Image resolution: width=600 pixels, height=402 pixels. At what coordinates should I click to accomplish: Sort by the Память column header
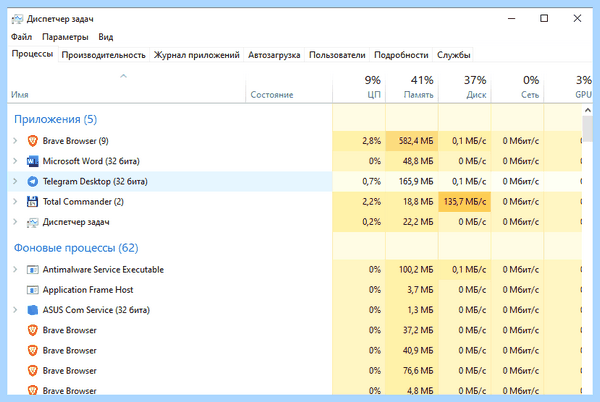point(412,88)
